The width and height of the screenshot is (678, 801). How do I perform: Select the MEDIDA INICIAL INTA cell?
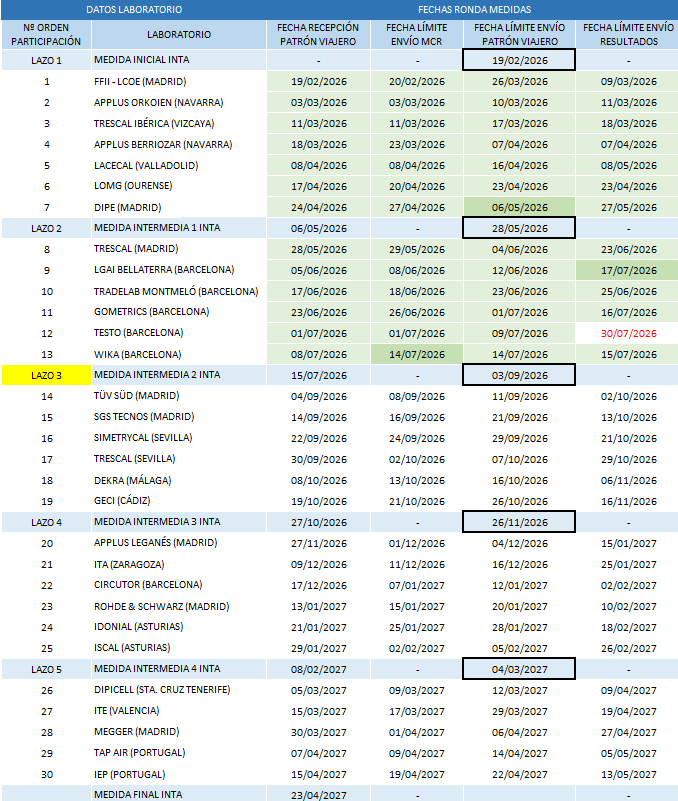(179, 60)
